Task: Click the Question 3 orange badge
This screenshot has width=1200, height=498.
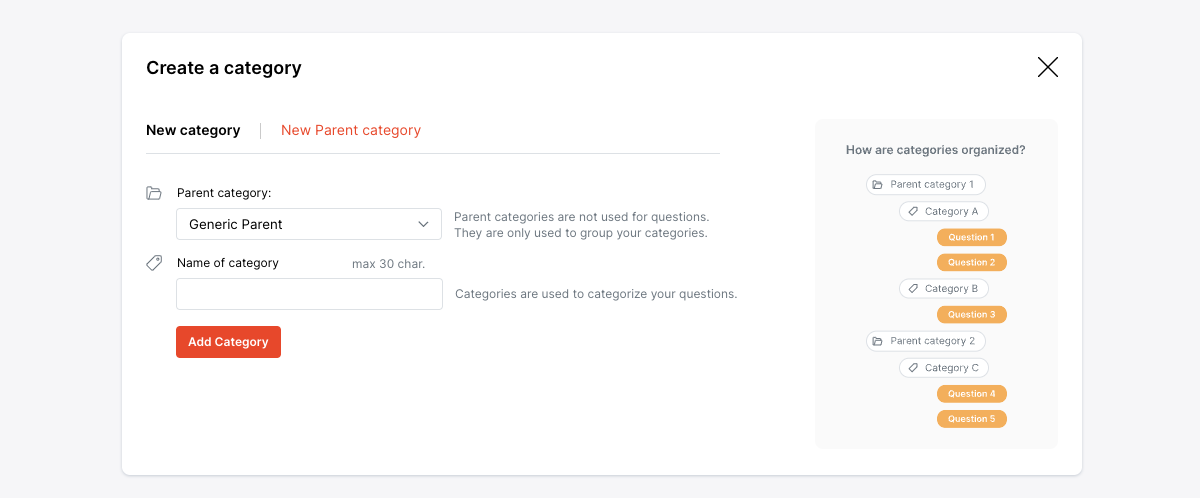Action: point(971,314)
